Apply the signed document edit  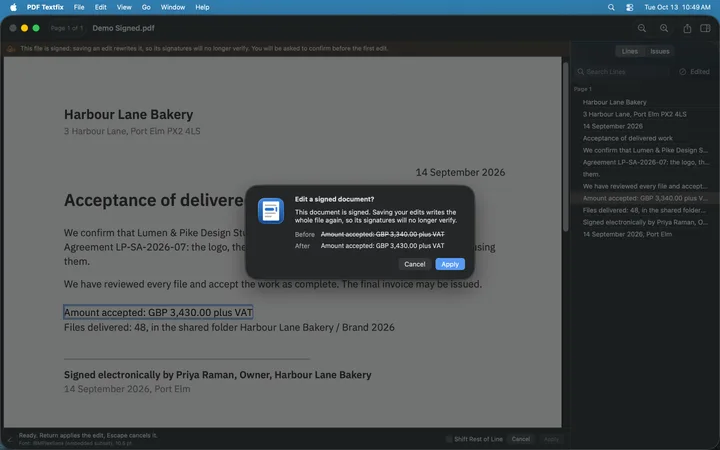pos(450,264)
